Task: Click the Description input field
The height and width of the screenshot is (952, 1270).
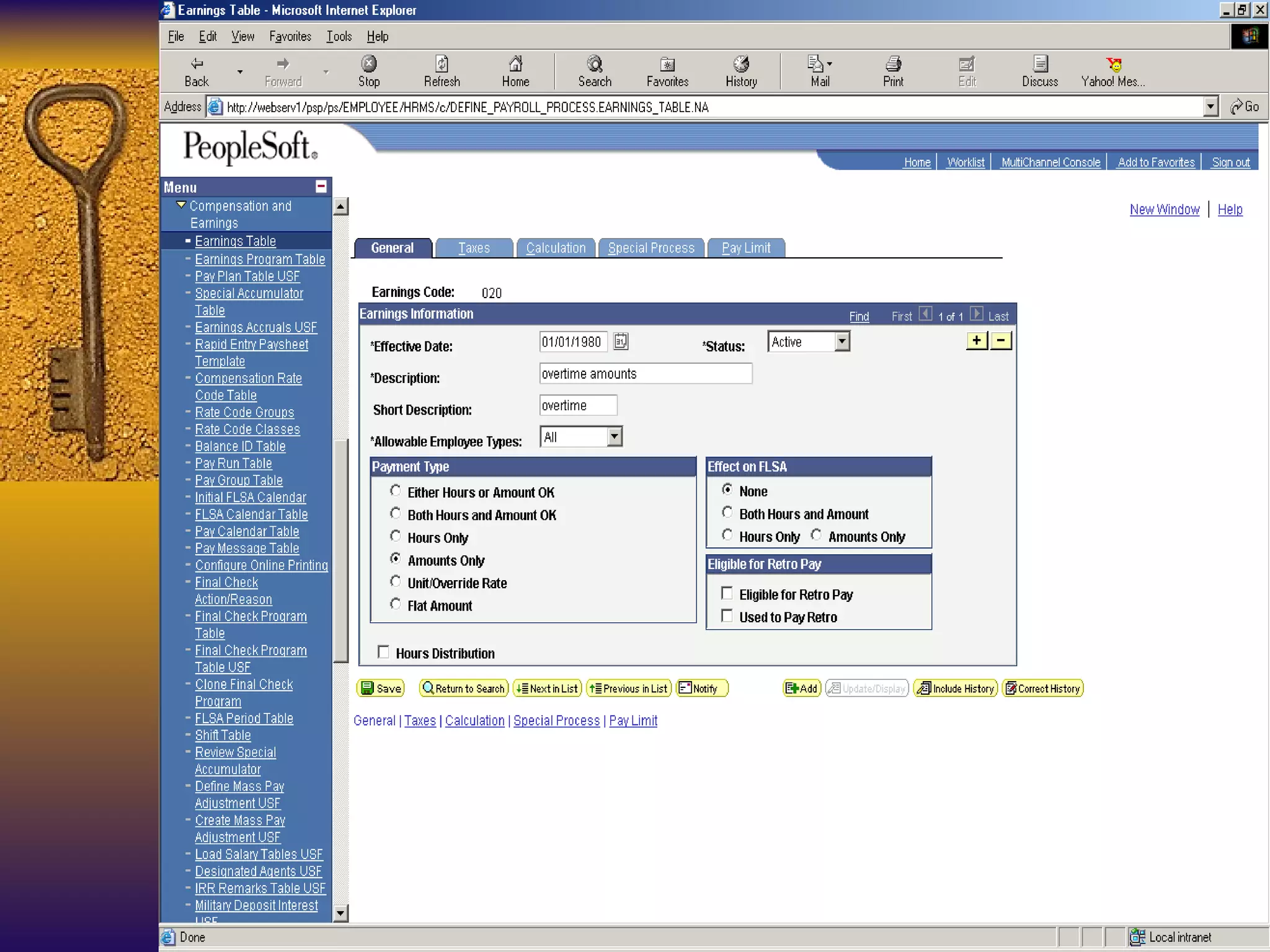Action: pos(645,374)
